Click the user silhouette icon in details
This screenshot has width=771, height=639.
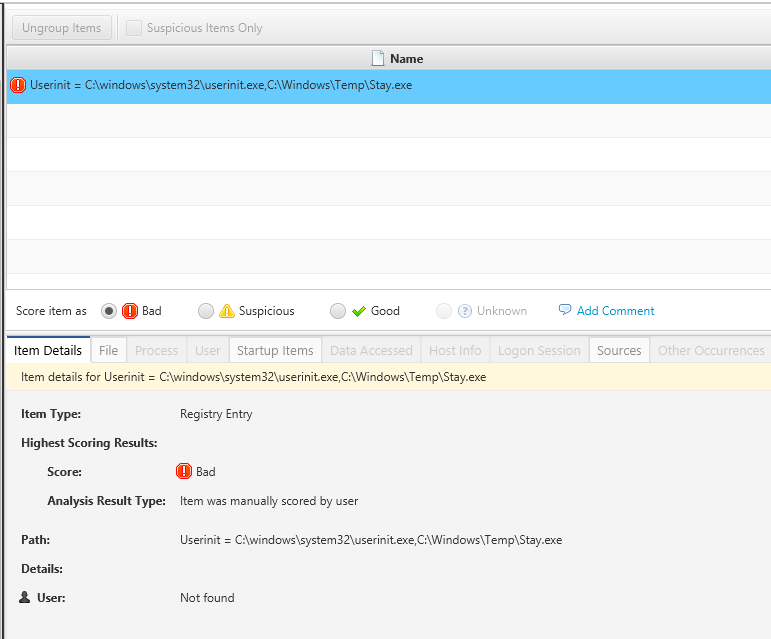pos(25,598)
